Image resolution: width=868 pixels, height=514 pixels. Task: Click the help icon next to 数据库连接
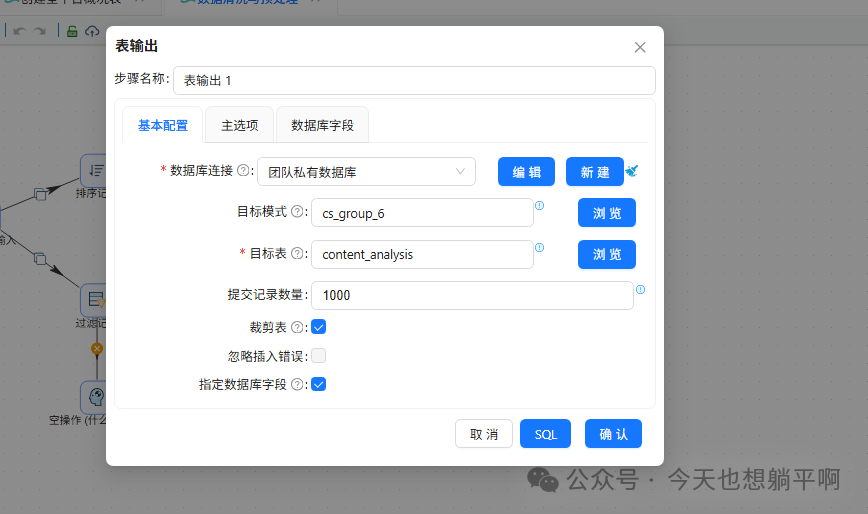pyautogui.click(x=243, y=170)
